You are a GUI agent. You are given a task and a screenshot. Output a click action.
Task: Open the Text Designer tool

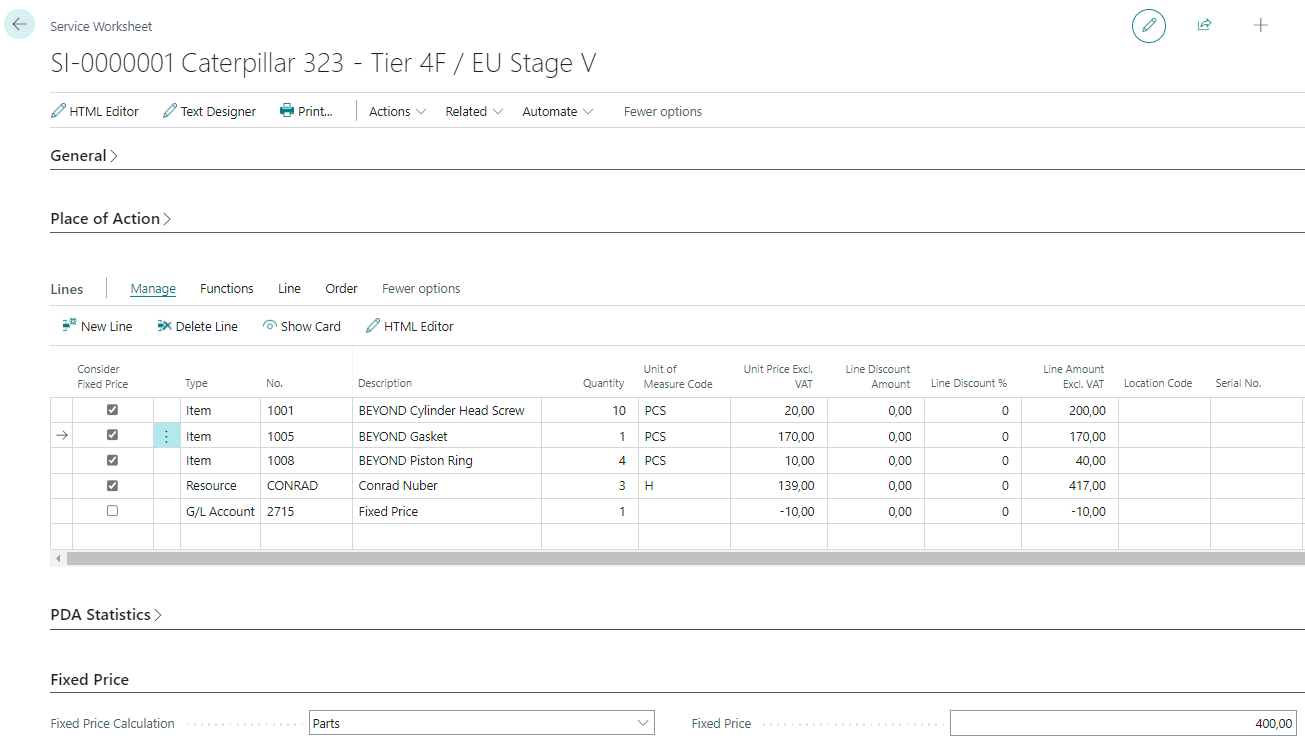click(x=209, y=111)
